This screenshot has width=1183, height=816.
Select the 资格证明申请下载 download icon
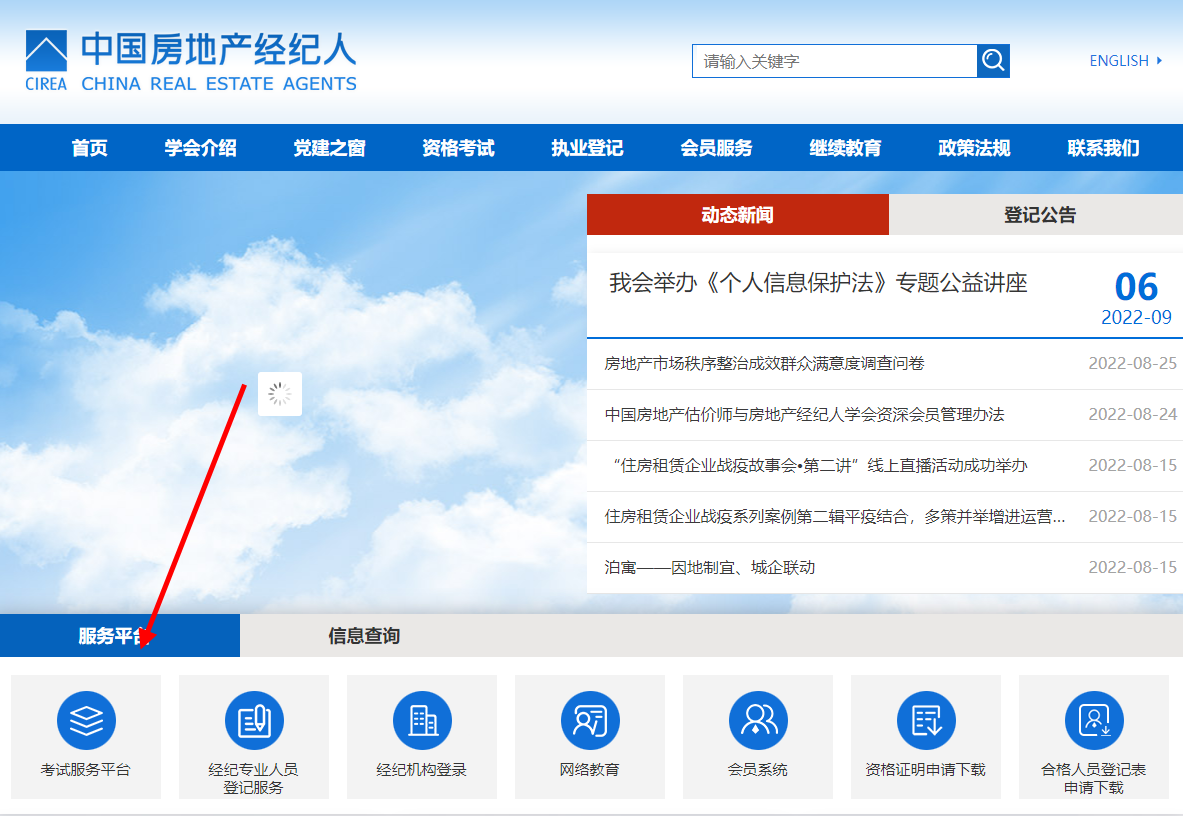926,736
